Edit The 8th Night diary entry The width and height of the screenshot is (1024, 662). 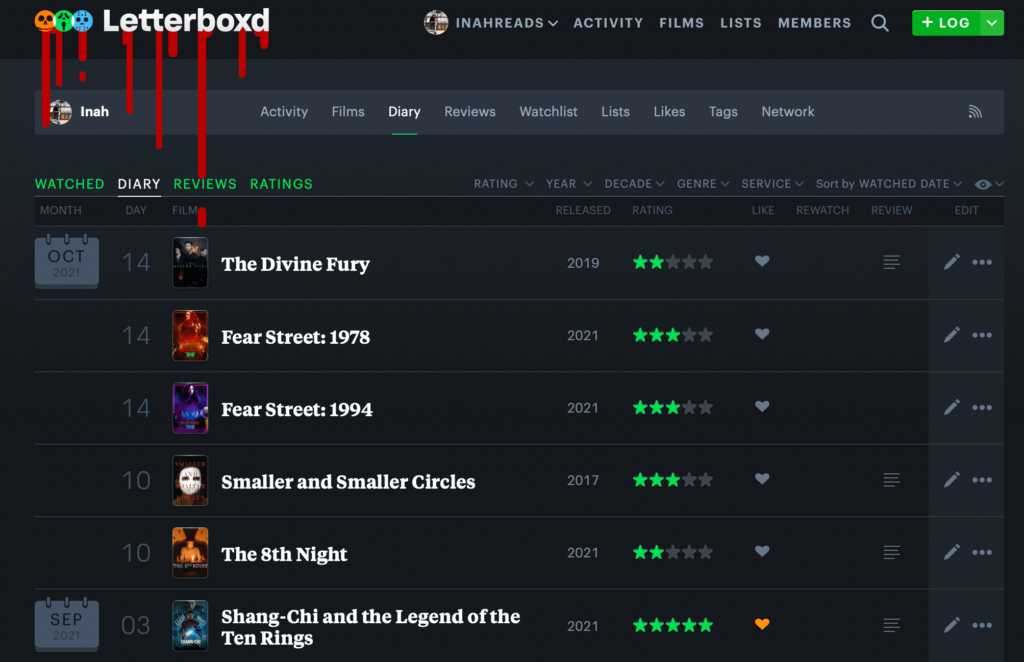click(x=952, y=552)
